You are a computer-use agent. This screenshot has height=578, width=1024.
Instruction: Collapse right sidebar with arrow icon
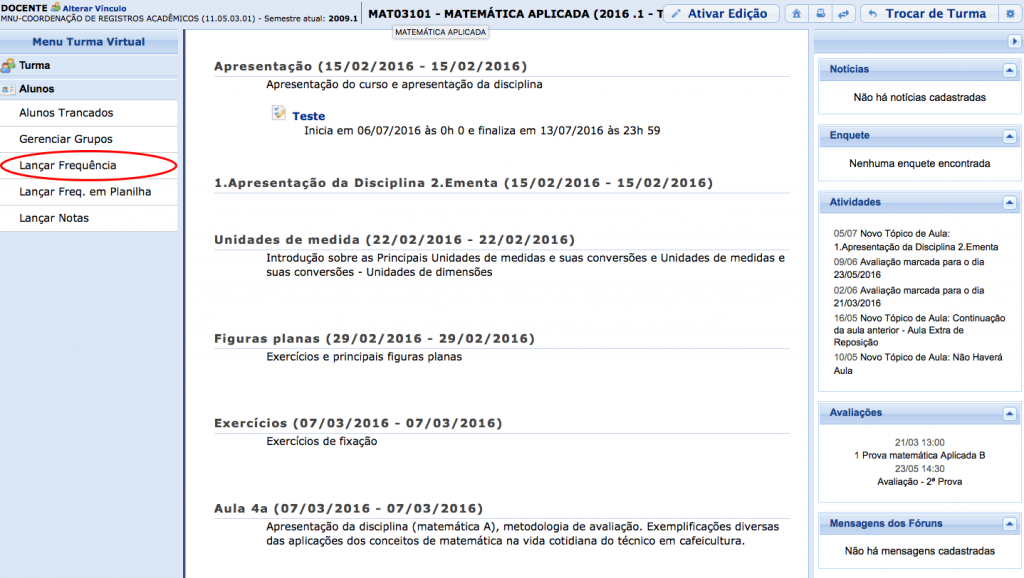coord(1014,41)
